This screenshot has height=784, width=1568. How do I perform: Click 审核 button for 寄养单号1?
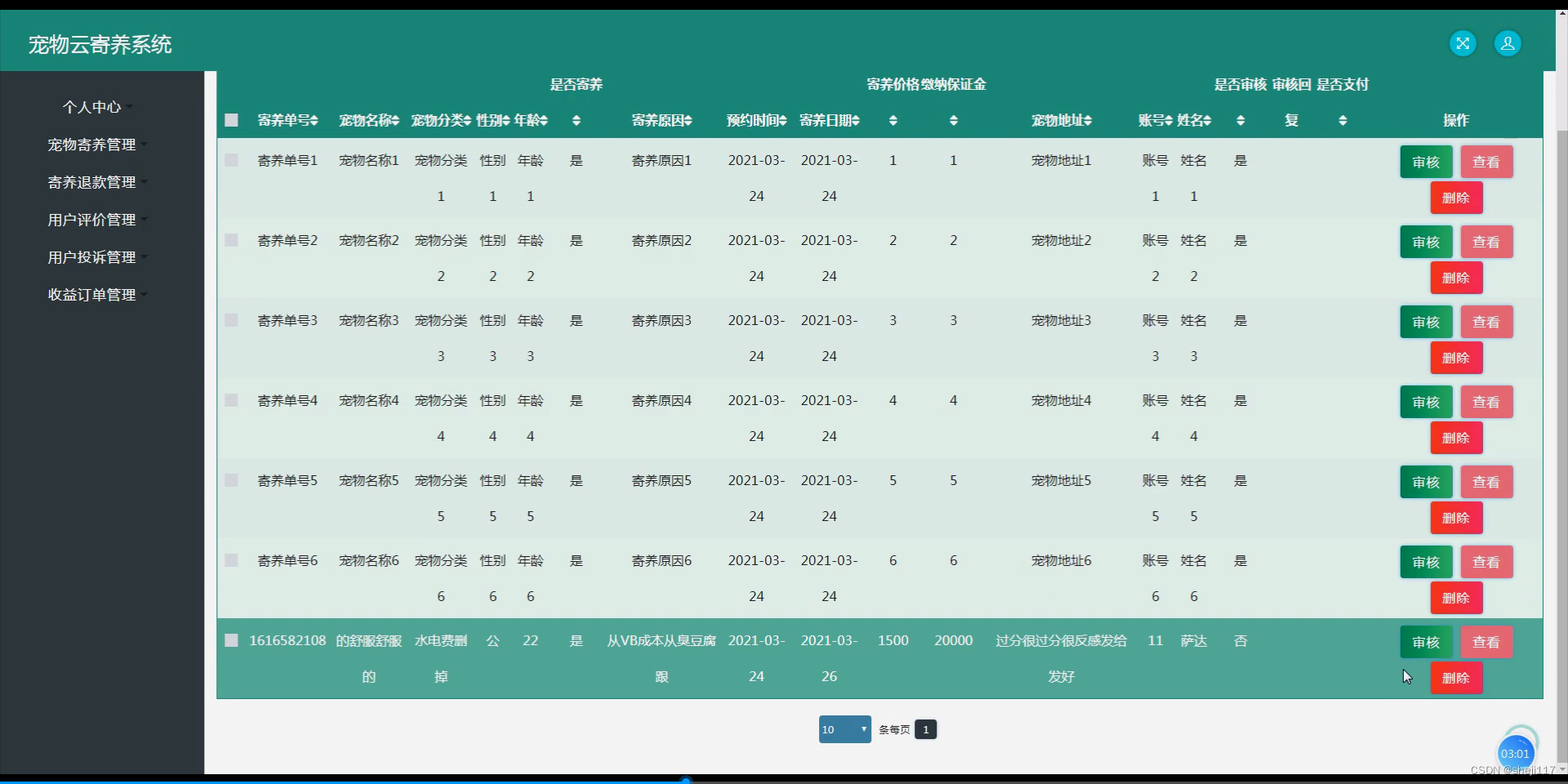1426,162
